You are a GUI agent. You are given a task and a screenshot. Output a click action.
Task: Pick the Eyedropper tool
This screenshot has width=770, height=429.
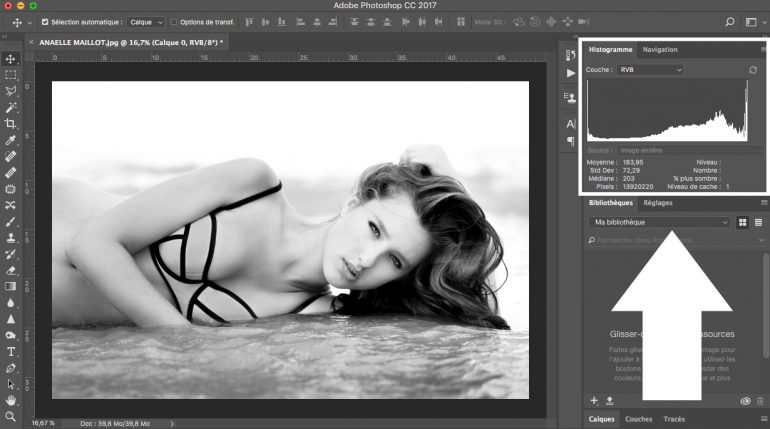click(x=11, y=140)
